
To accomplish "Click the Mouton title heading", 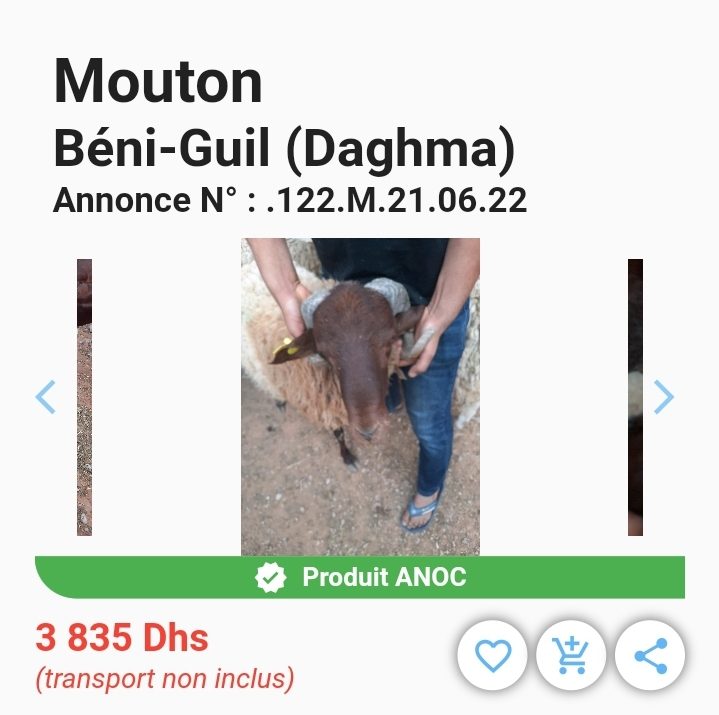I will pos(158,81).
